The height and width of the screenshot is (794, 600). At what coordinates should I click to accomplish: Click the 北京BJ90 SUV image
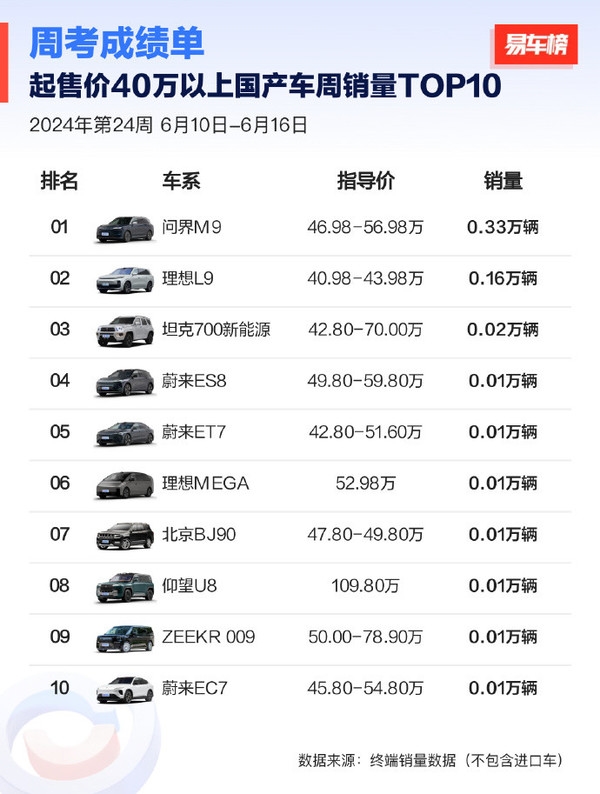125,536
